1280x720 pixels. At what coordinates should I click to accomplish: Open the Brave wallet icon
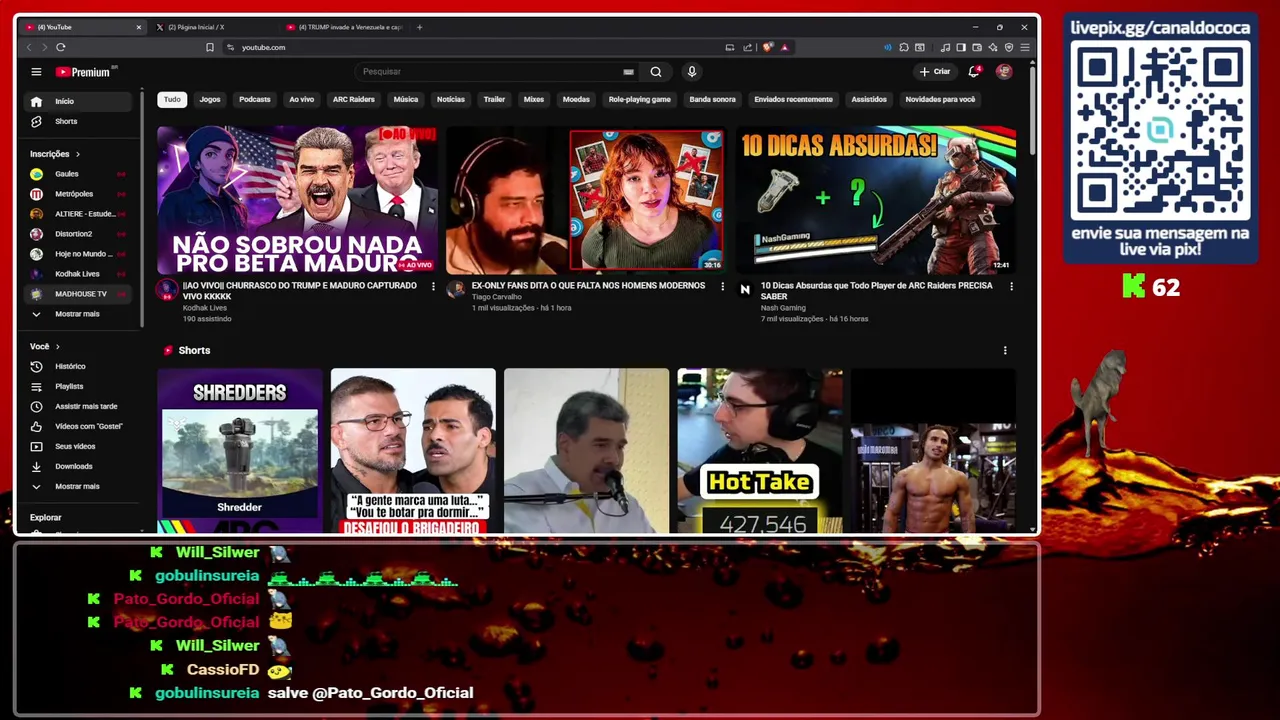click(x=977, y=47)
